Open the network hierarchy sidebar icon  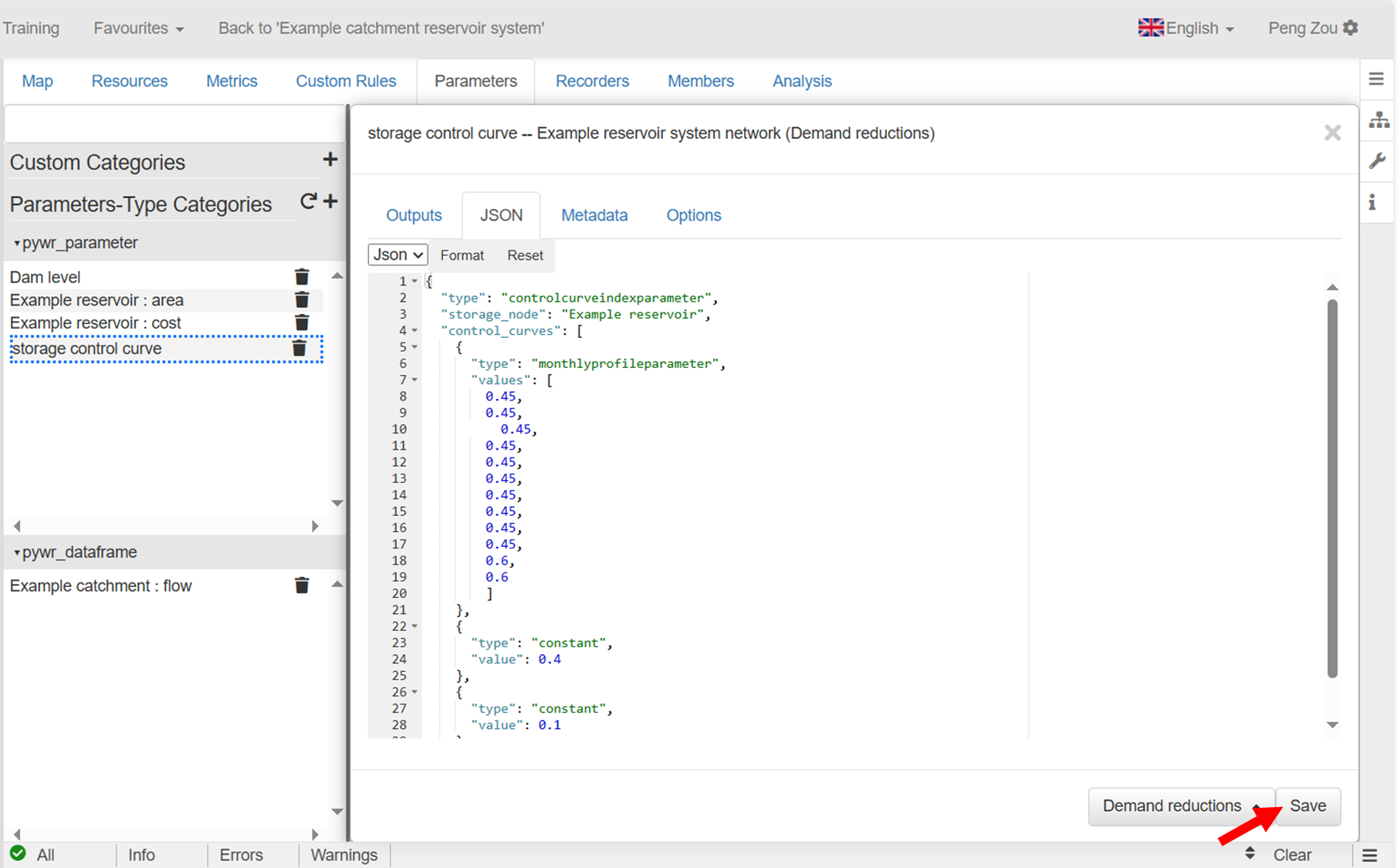point(1378,120)
